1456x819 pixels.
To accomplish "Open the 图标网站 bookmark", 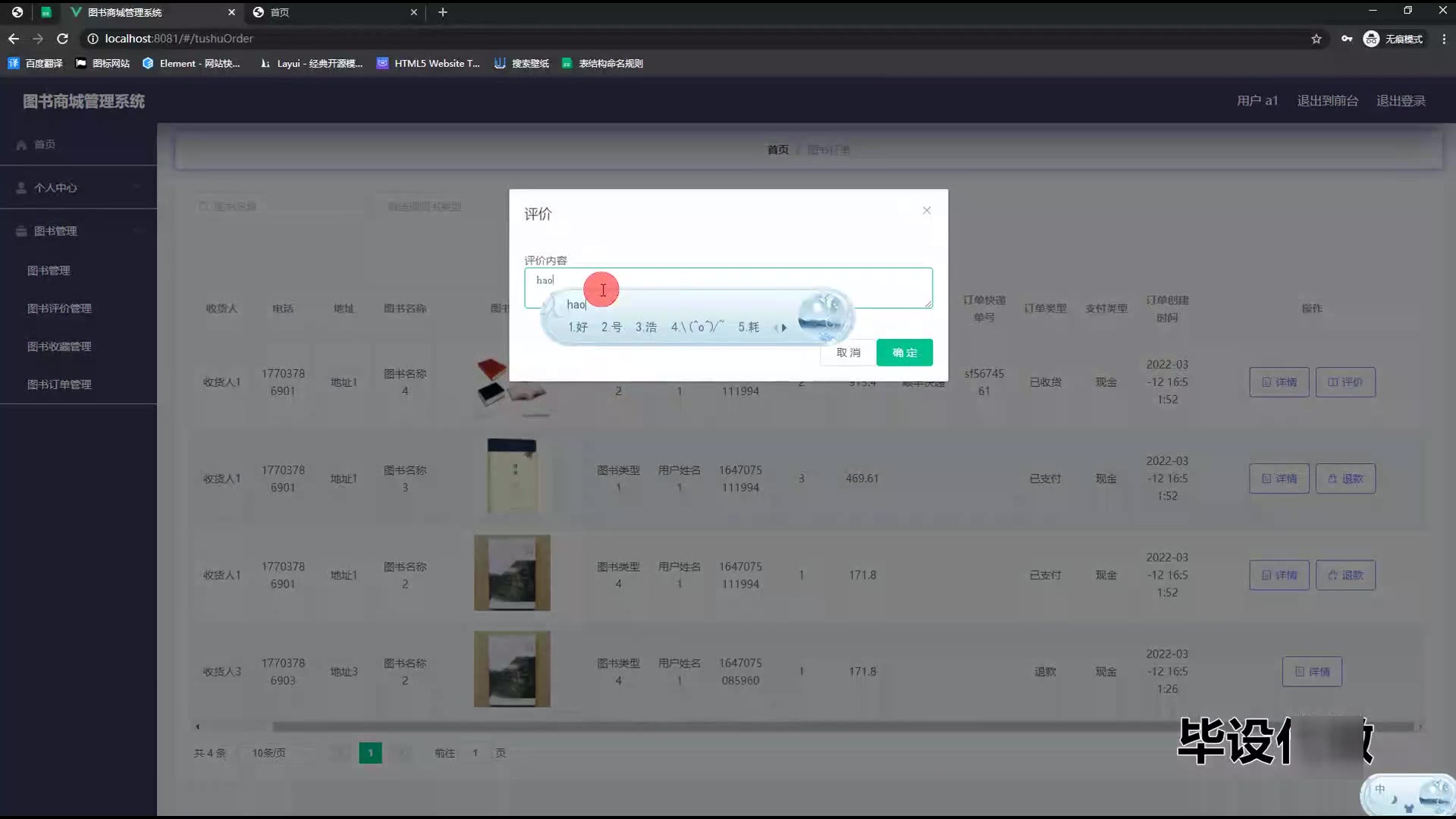I will point(103,64).
